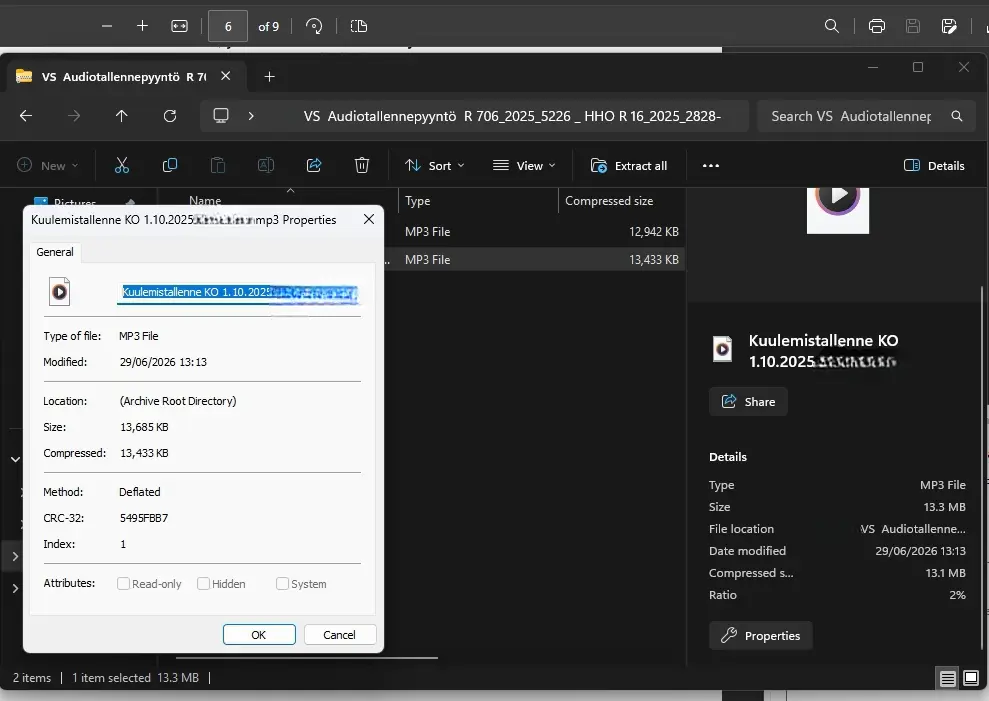This screenshot has width=989, height=701.
Task: Go back in File Explorer
Action: click(26, 115)
